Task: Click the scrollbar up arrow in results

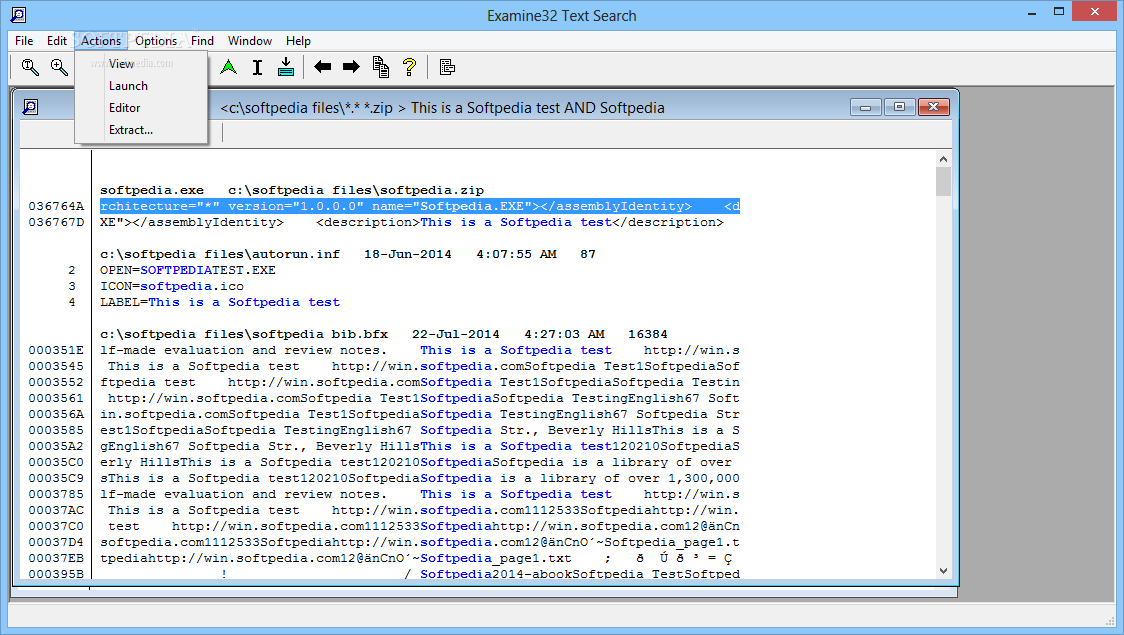Action: pyautogui.click(x=943, y=159)
